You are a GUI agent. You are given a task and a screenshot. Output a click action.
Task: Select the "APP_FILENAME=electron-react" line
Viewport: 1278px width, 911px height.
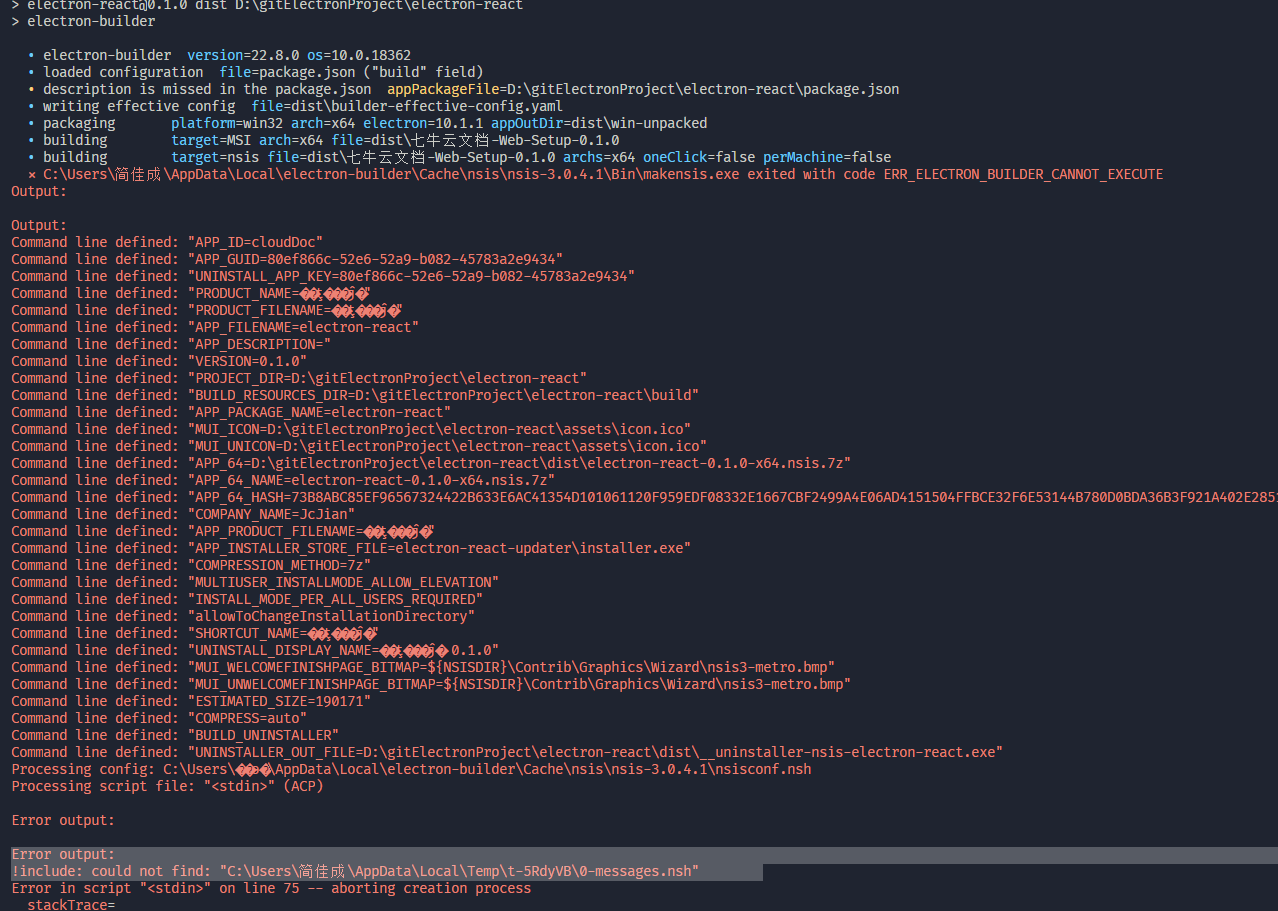(x=215, y=327)
